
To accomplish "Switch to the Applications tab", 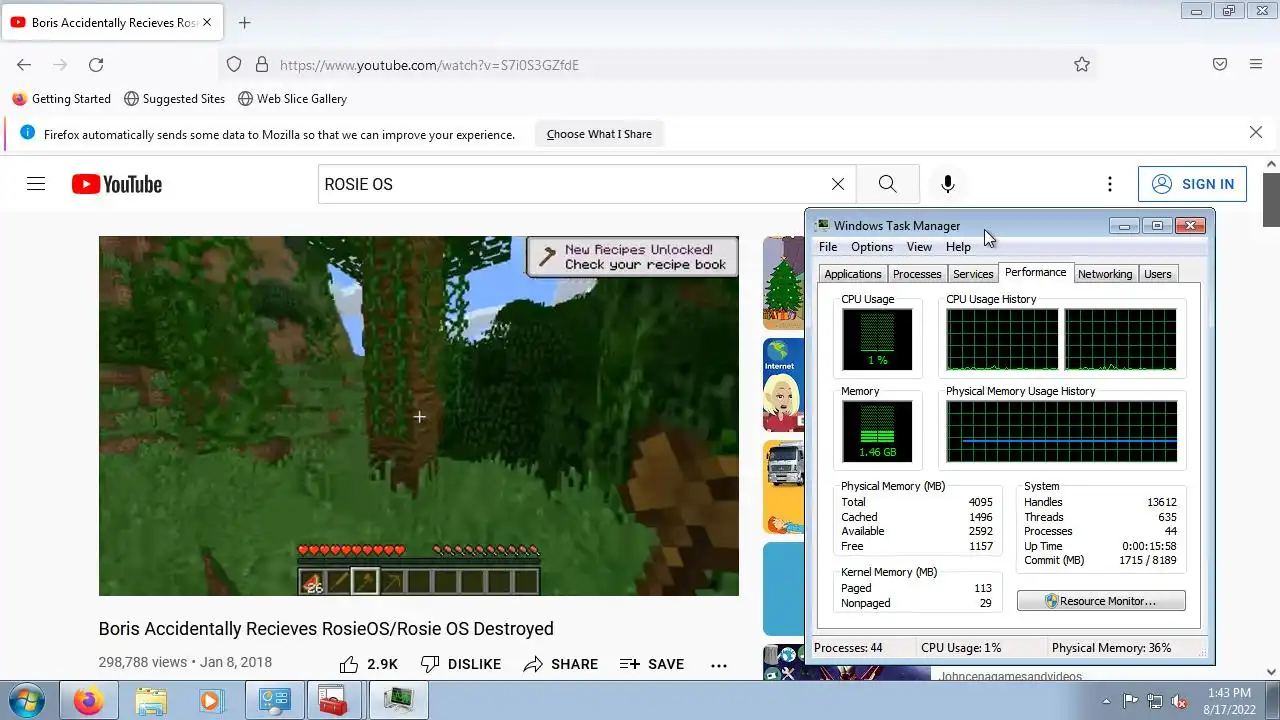I will point(853,274).
